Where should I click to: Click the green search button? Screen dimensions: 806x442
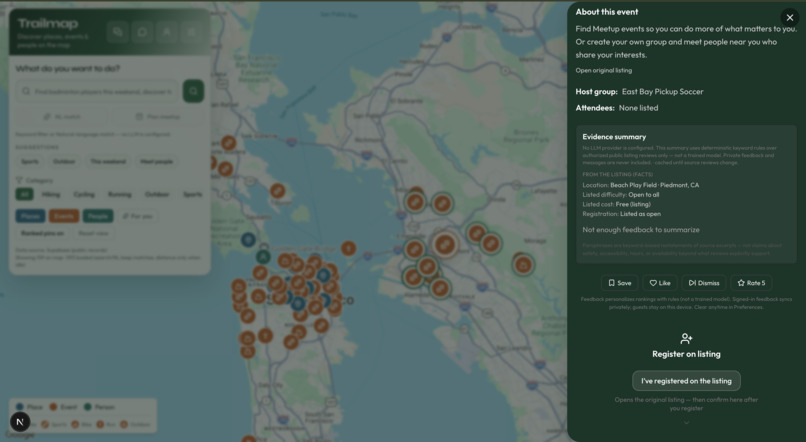coord(193,91)
